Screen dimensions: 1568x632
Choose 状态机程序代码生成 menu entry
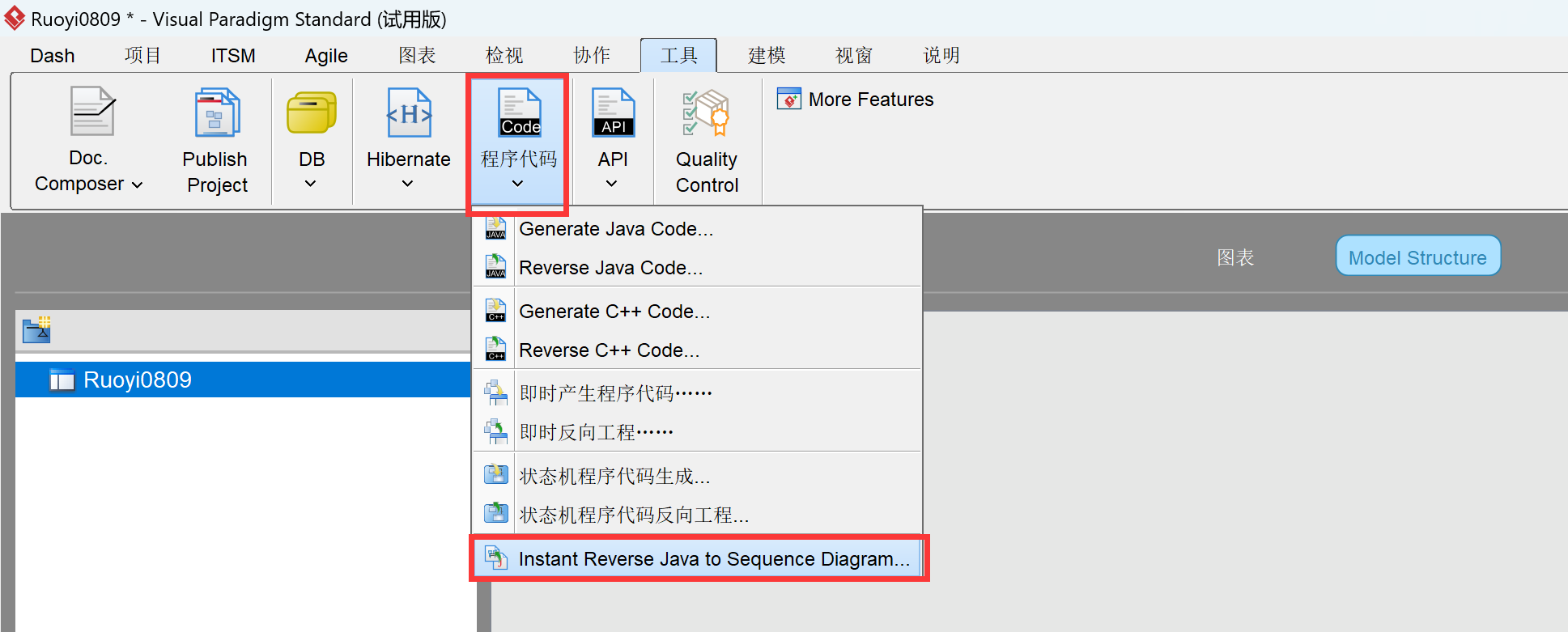point(697,476)
